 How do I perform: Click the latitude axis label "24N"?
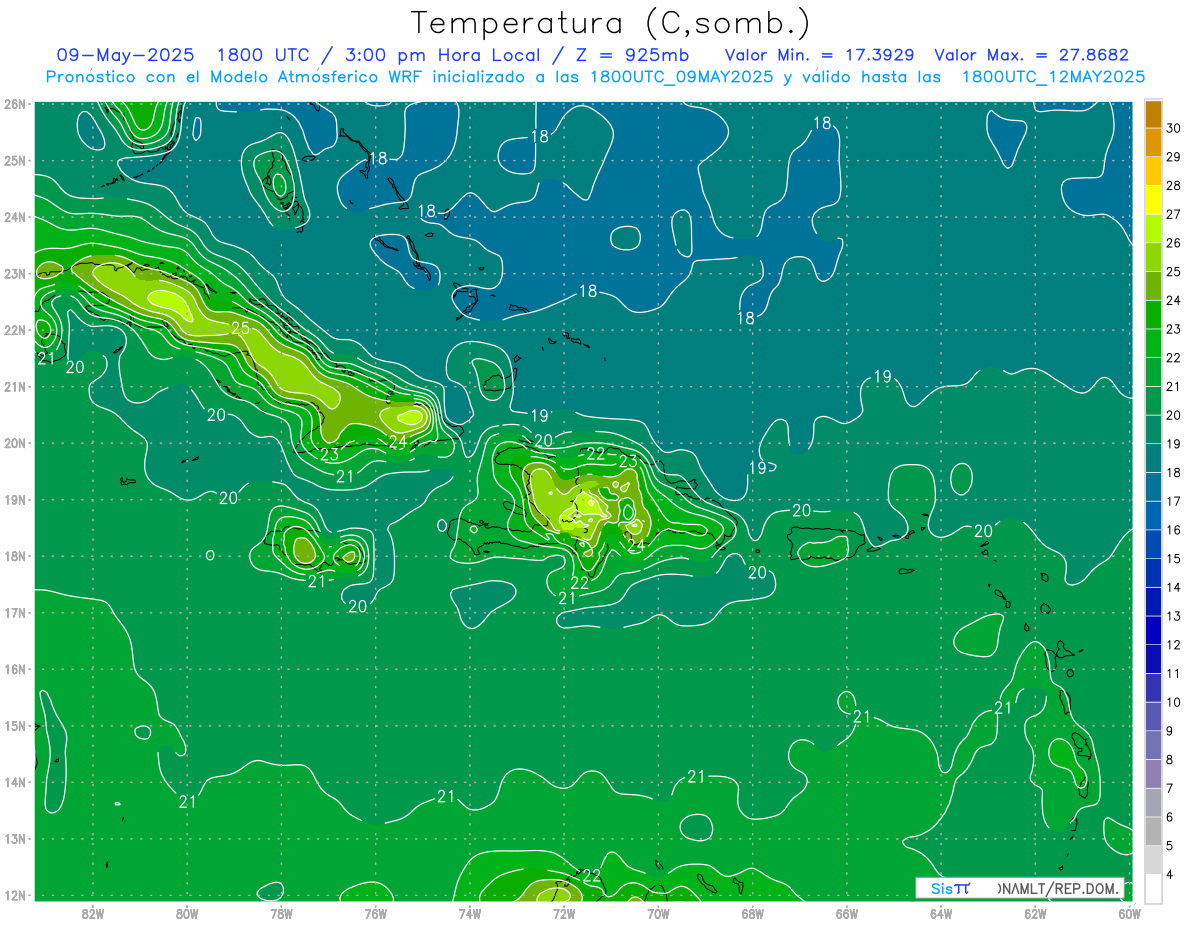(x=16, y=217)
